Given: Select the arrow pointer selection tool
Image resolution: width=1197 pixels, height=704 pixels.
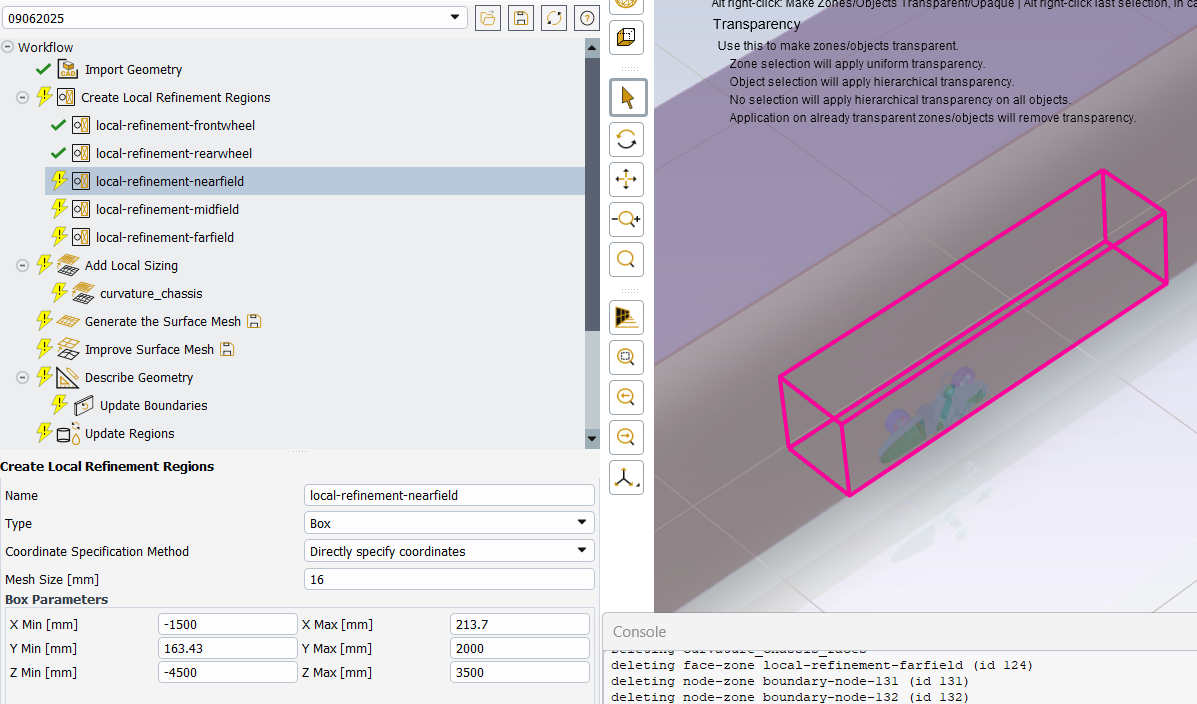Looking at the screenshot, I should click(627, 98).
